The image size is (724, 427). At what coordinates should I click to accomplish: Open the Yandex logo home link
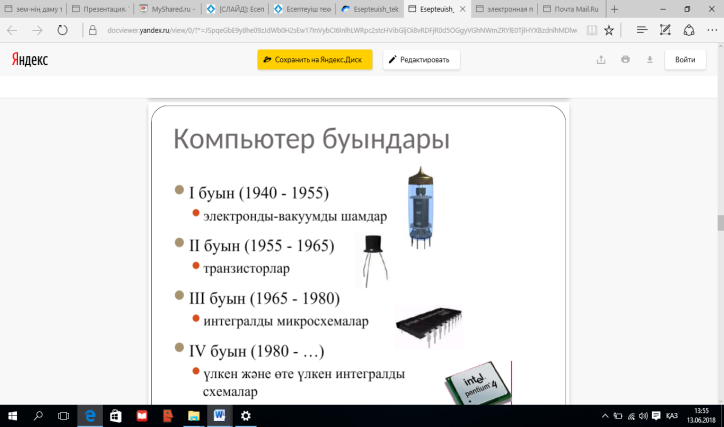(30, 60)
